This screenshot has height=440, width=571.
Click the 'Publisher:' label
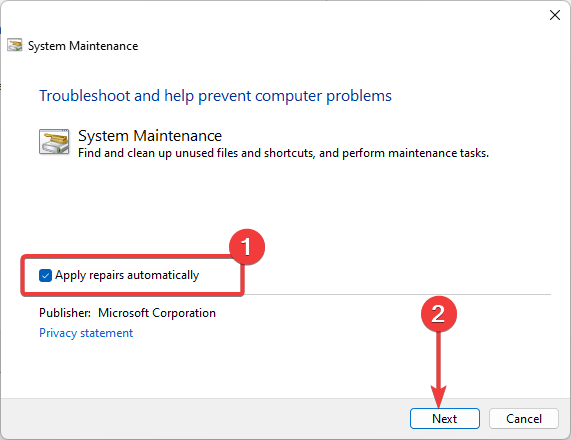click(65, 313)
